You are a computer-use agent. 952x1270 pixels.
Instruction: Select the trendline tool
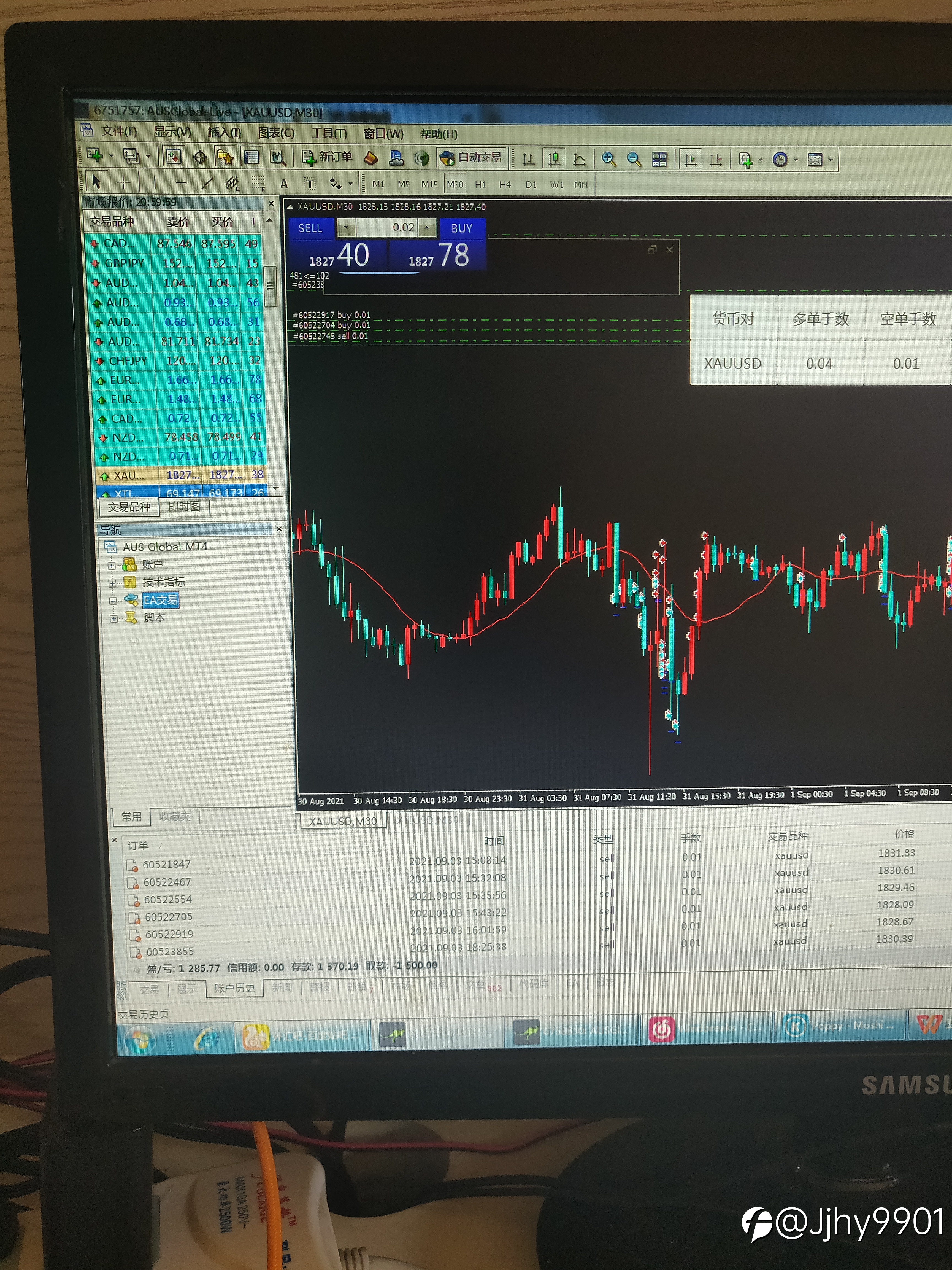coord(207,183)
